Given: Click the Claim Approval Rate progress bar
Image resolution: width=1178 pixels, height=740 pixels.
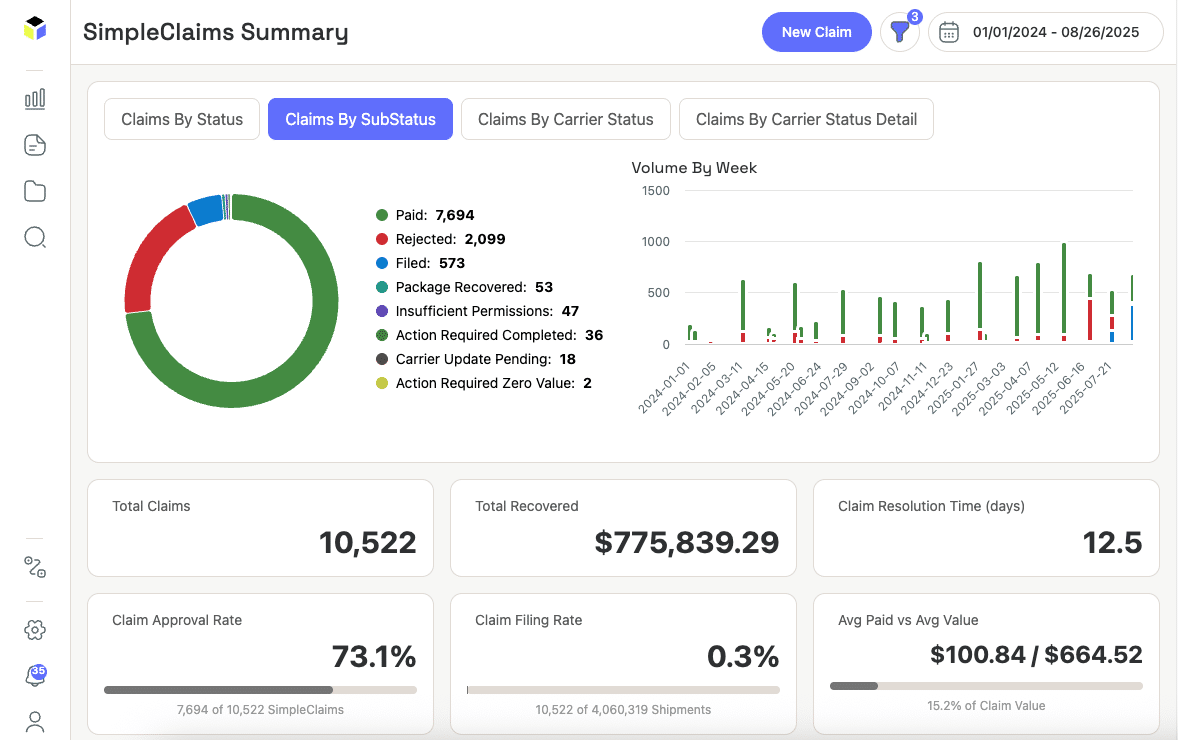Looking at the screenshot, I should click(x=260, y=690).
